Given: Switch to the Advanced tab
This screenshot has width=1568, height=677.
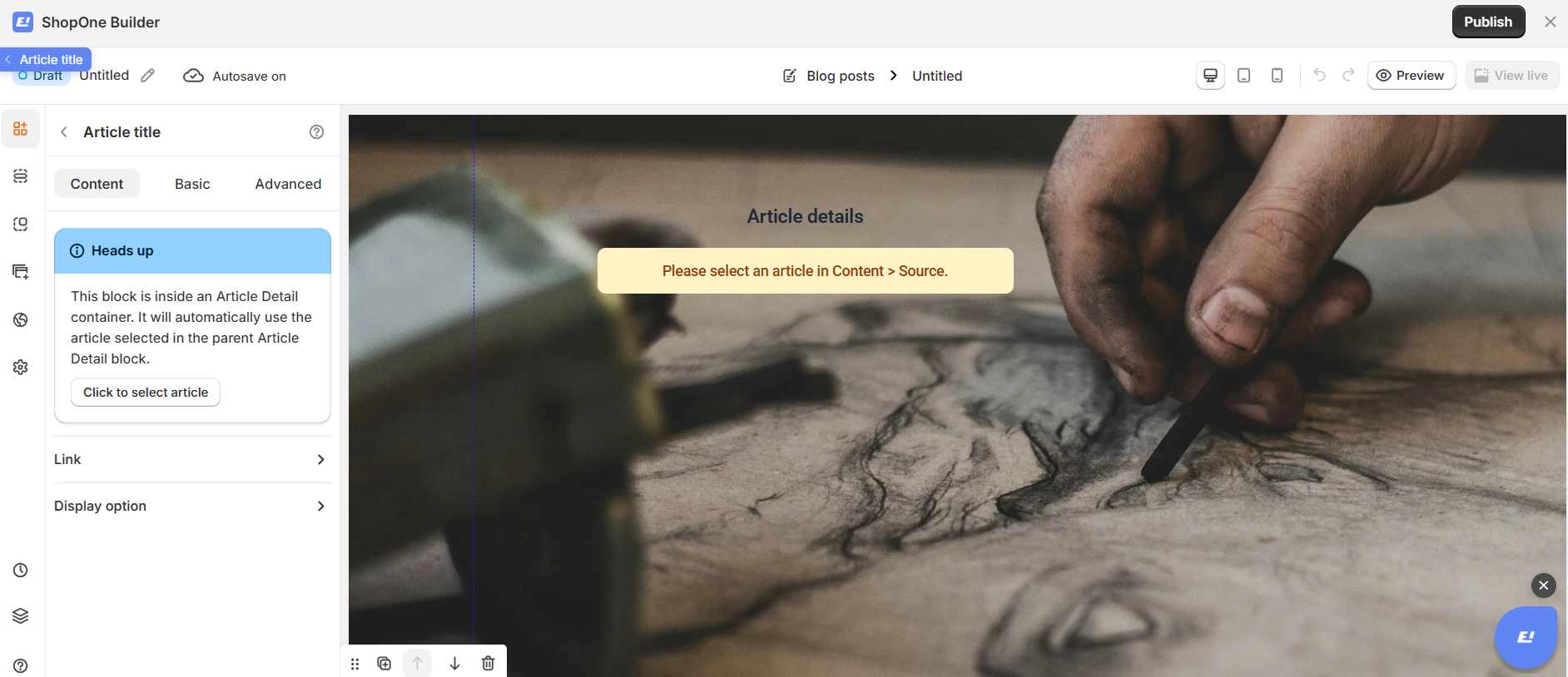Looking at the screenshot, I should pyautogui.click(x=288, y=184).
